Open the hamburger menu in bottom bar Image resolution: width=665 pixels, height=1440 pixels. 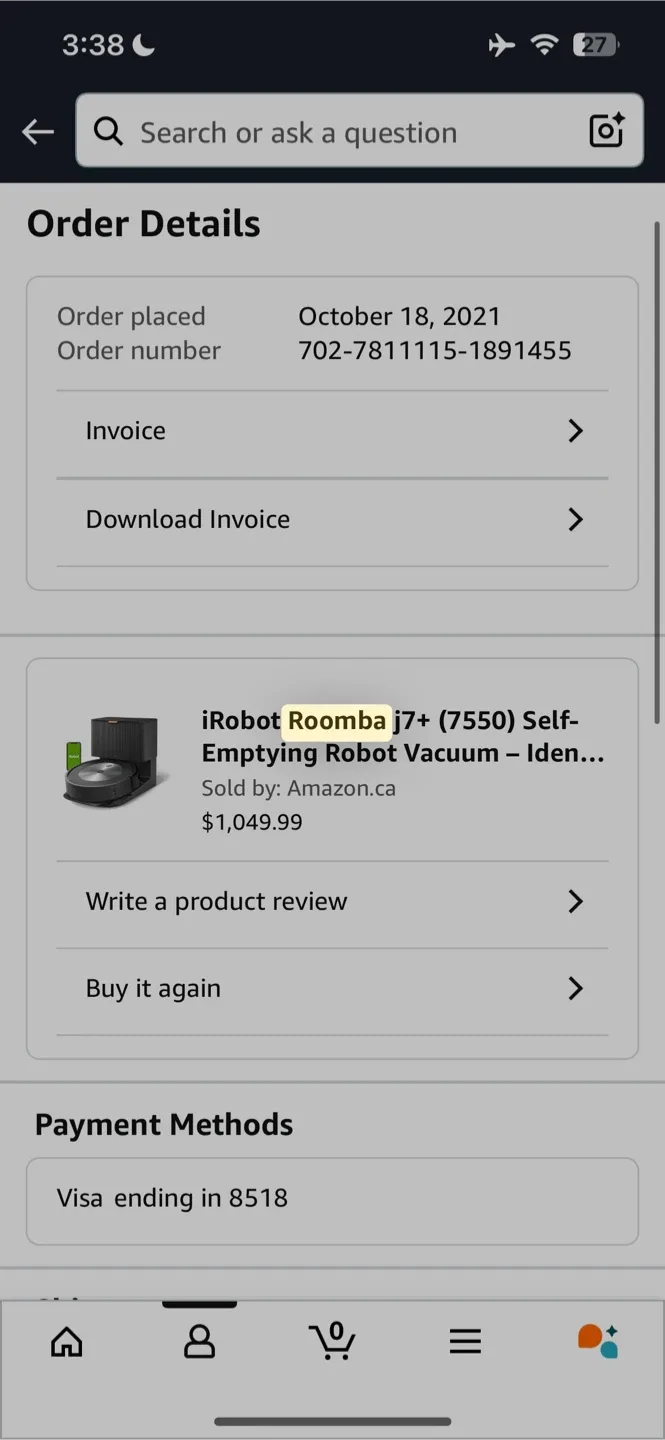click(465, 1341)
